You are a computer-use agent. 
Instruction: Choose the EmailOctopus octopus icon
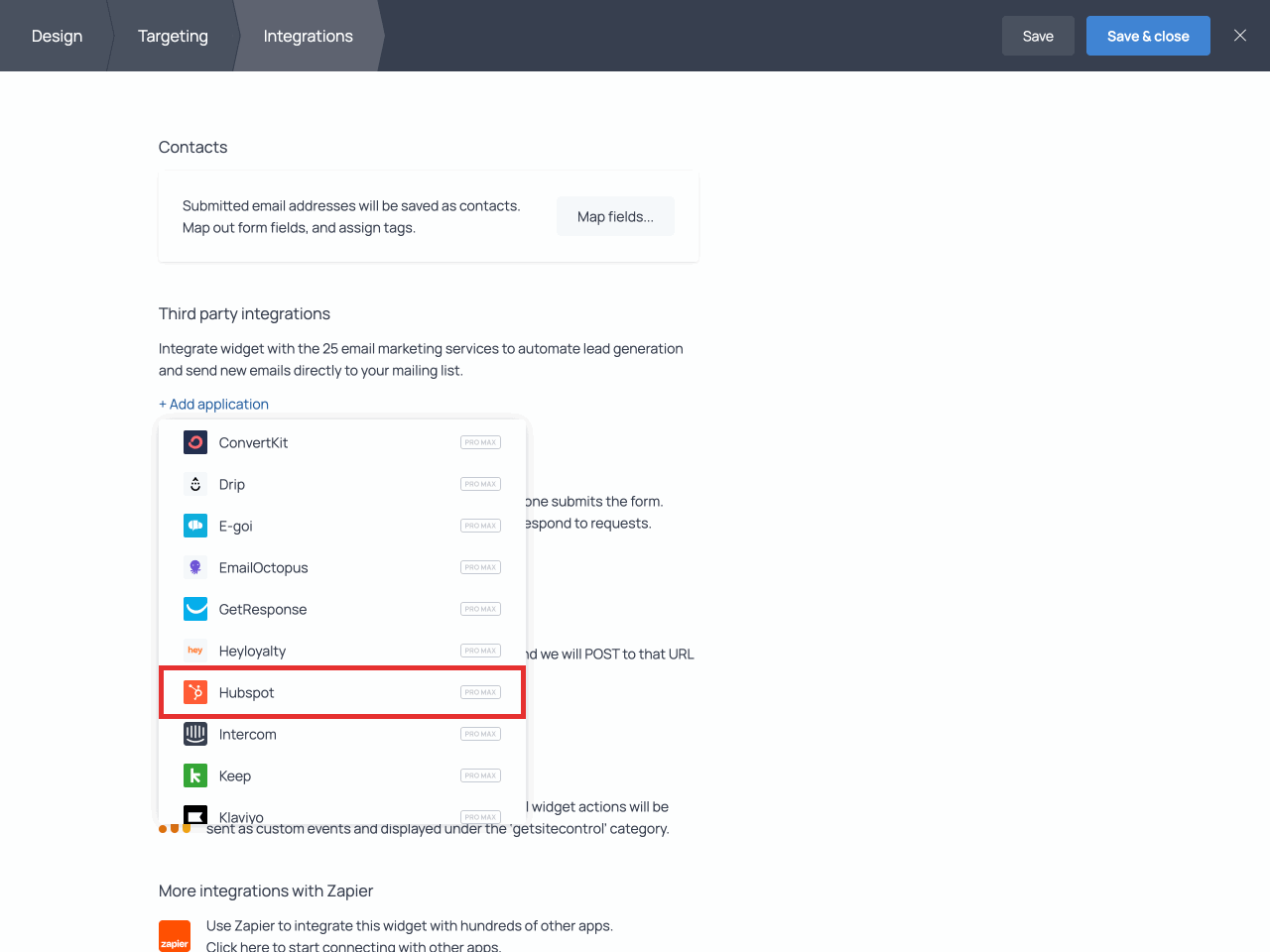[195, 567]
